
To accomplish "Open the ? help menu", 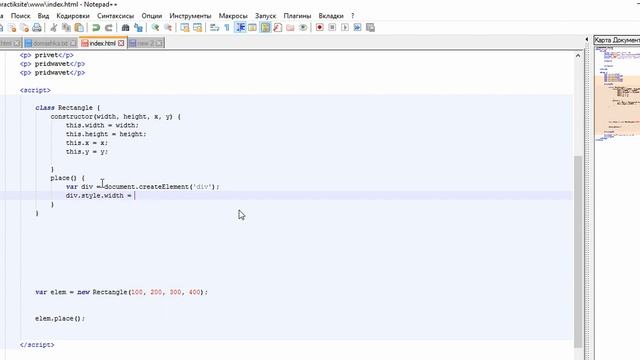I will 353,16.
